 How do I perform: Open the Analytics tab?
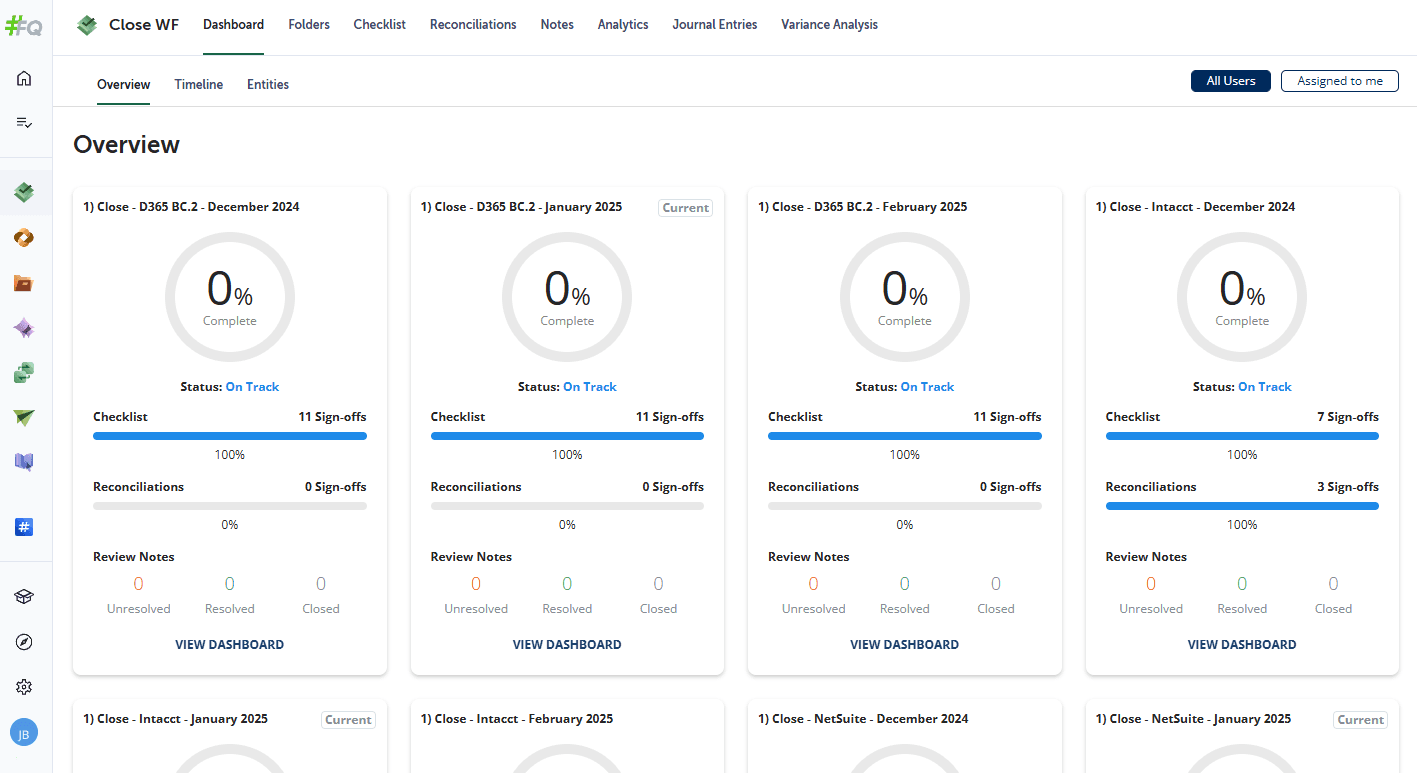click(x=623, y=25)
